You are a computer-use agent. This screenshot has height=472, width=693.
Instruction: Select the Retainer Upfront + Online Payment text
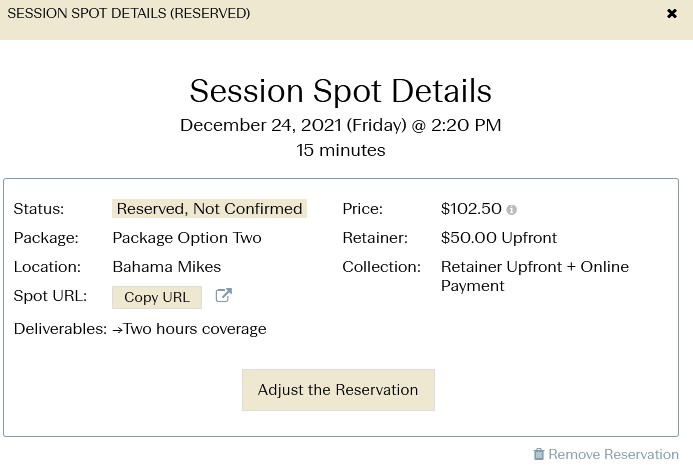click(535, 276)
